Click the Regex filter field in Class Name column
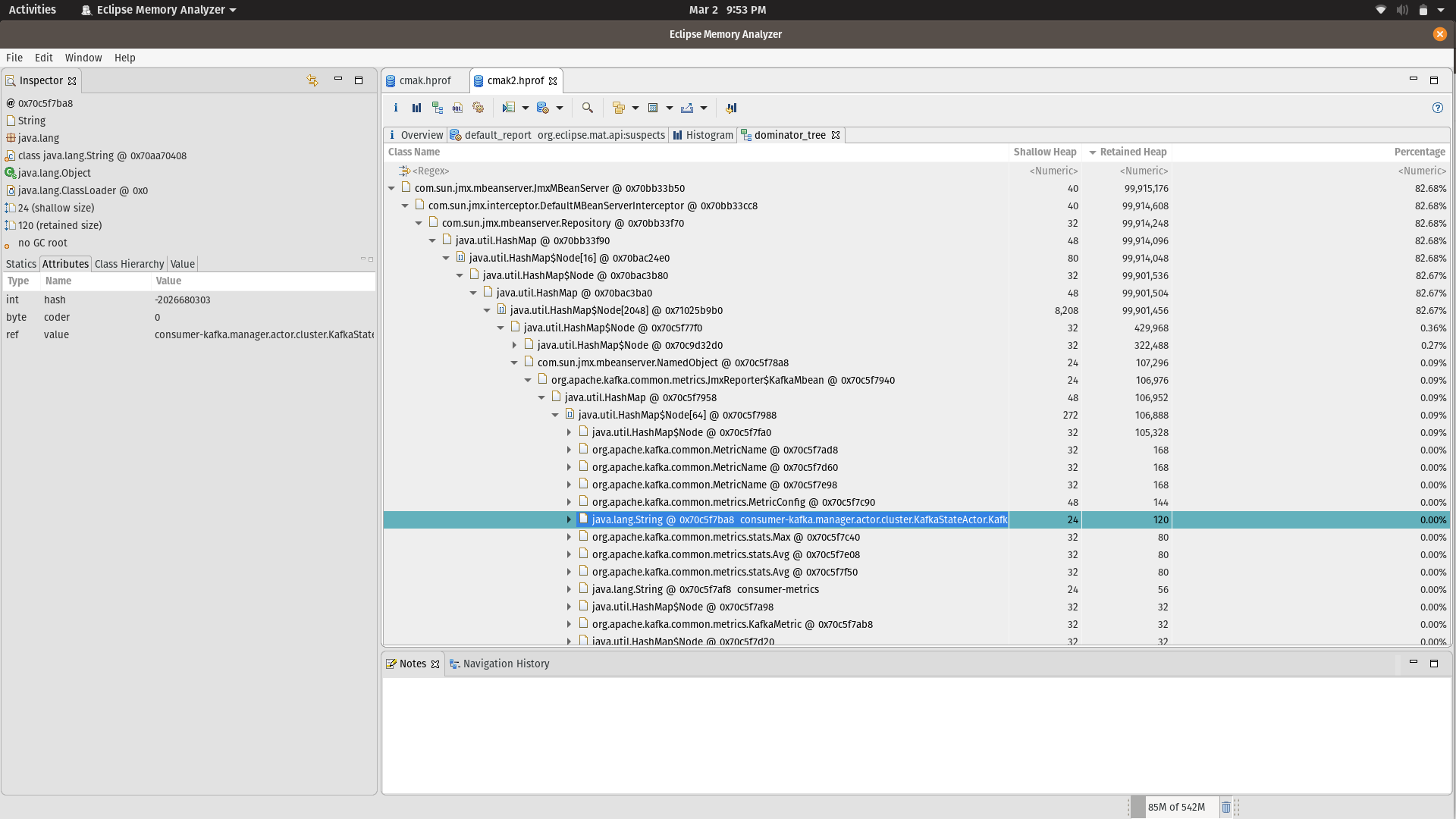 click(431, 171)
